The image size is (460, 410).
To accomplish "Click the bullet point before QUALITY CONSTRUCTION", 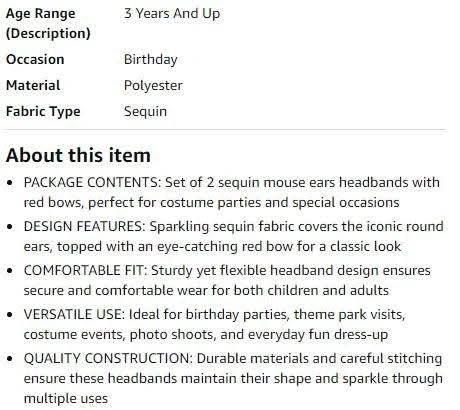I will click(x=10, y=359).
